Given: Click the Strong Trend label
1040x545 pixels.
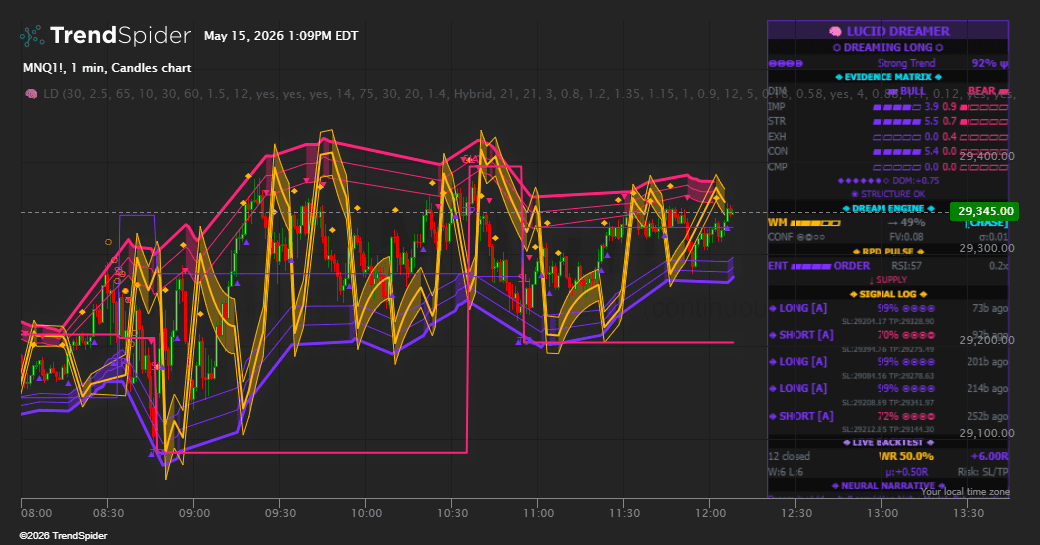Looking at the screenshot, I should pyautogui.click(x=906, y=63).
